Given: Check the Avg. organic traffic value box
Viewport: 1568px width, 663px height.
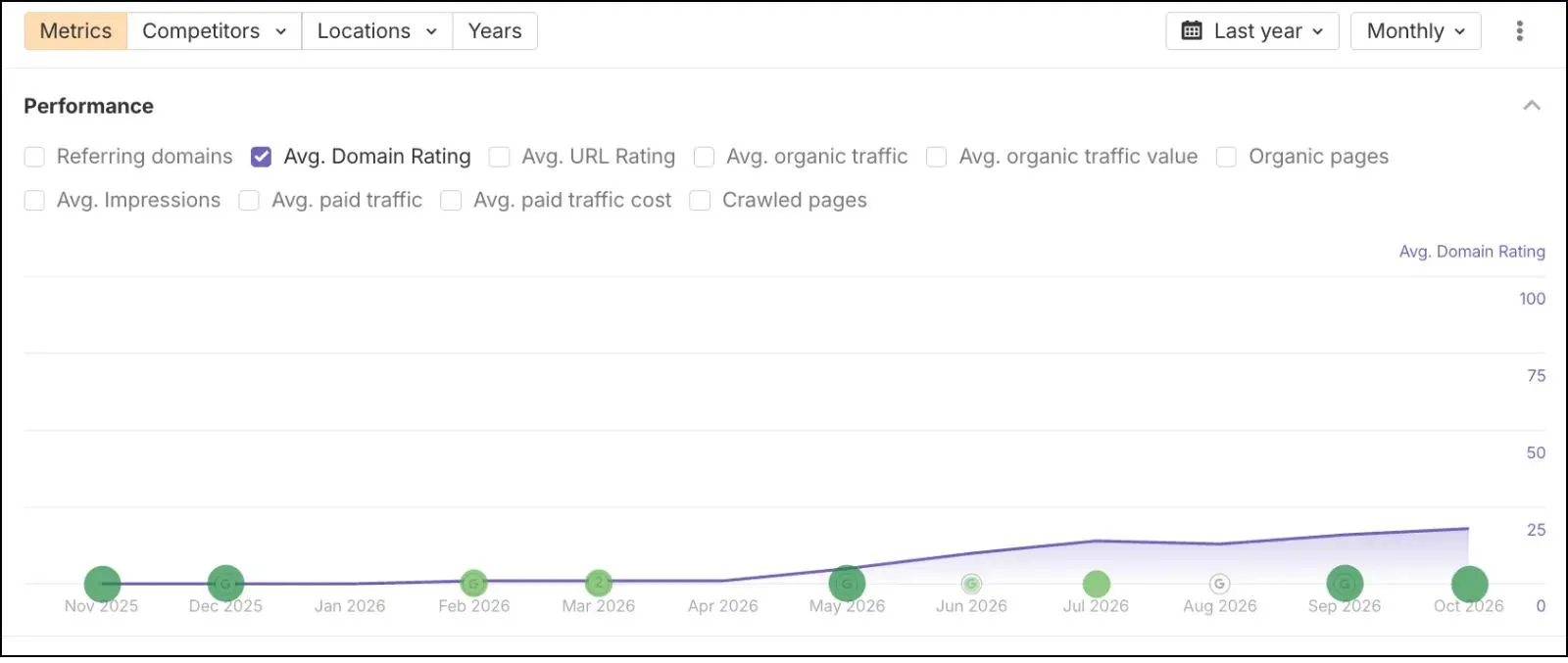Looking at the screenshot, I should click(x=936, y=157).
